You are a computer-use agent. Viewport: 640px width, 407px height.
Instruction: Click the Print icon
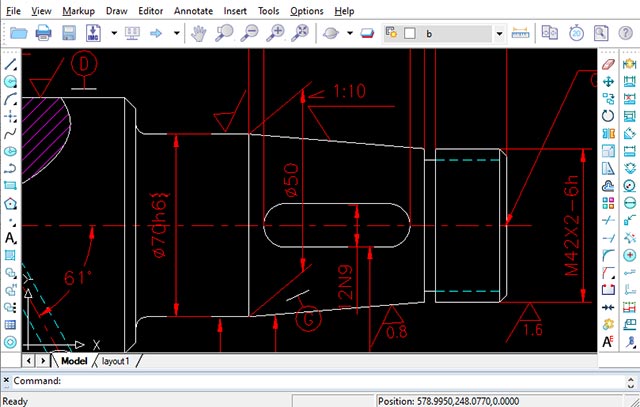point(44,33)
